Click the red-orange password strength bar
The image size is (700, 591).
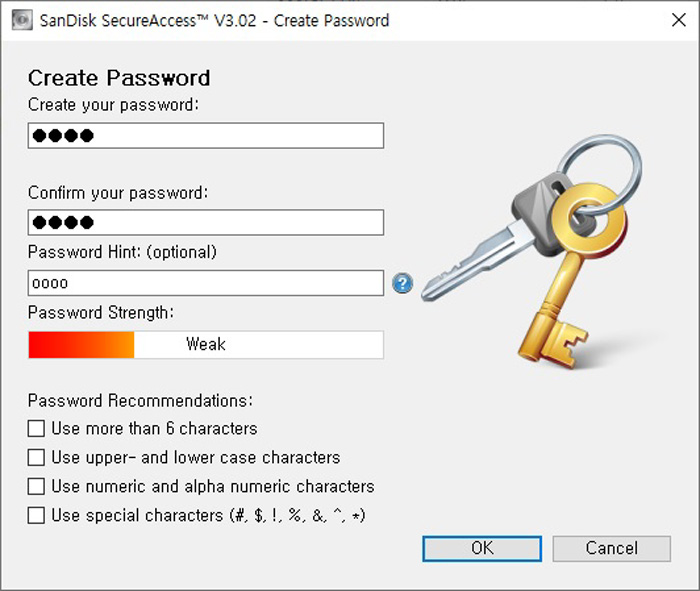81,344
